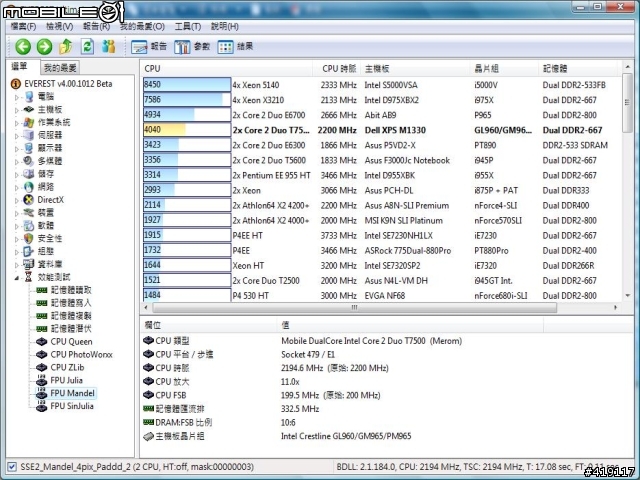Open the 檔案(F) menu
Viewport: 640px width, 480px height.
23,27
